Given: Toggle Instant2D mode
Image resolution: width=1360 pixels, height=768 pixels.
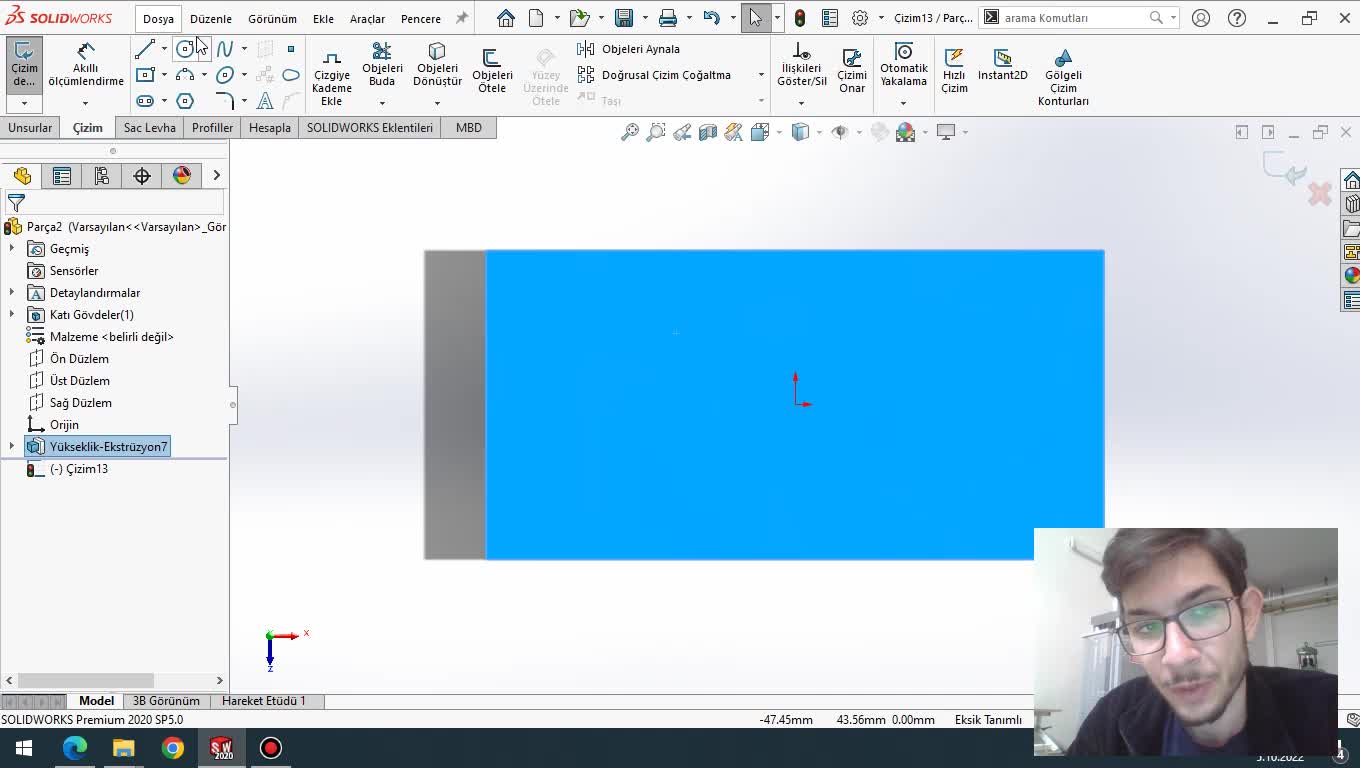Looking at the screenshot, I should pyautogui.click(x=1003, y=64).
